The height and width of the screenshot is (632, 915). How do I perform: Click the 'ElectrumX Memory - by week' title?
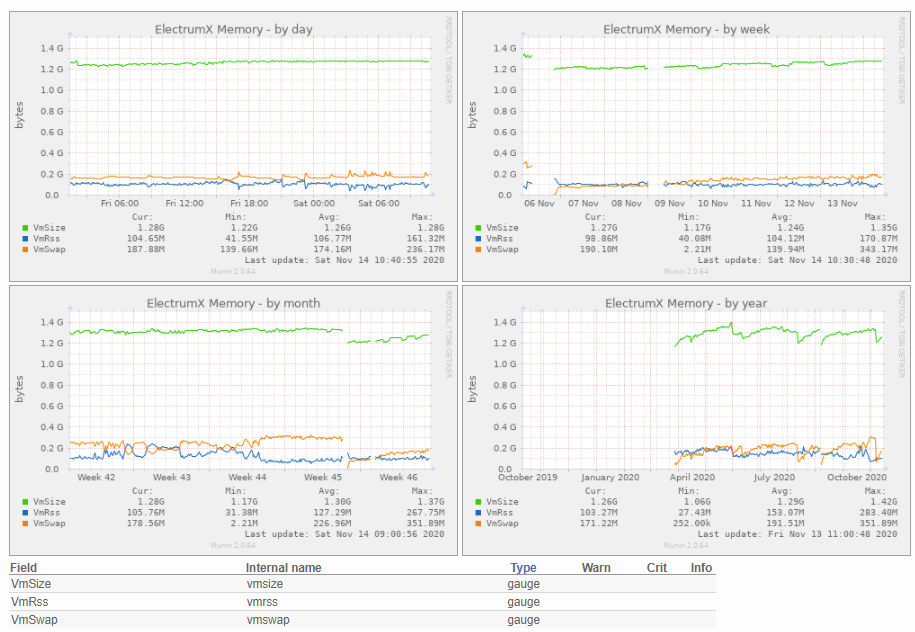pos(686,29)
